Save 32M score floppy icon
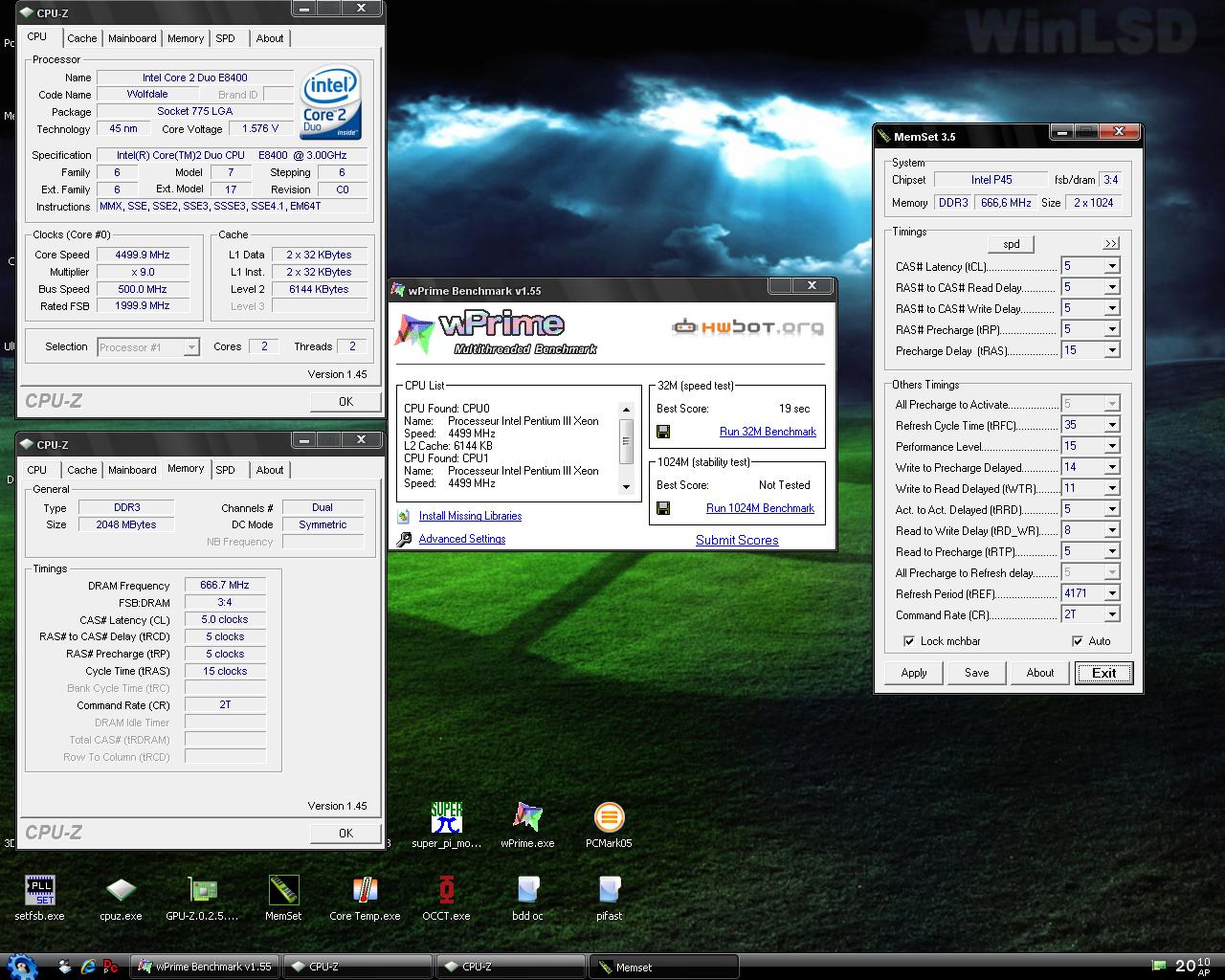Image resolution: width=1225 pixels, height=980 pixels. point(663,432)
